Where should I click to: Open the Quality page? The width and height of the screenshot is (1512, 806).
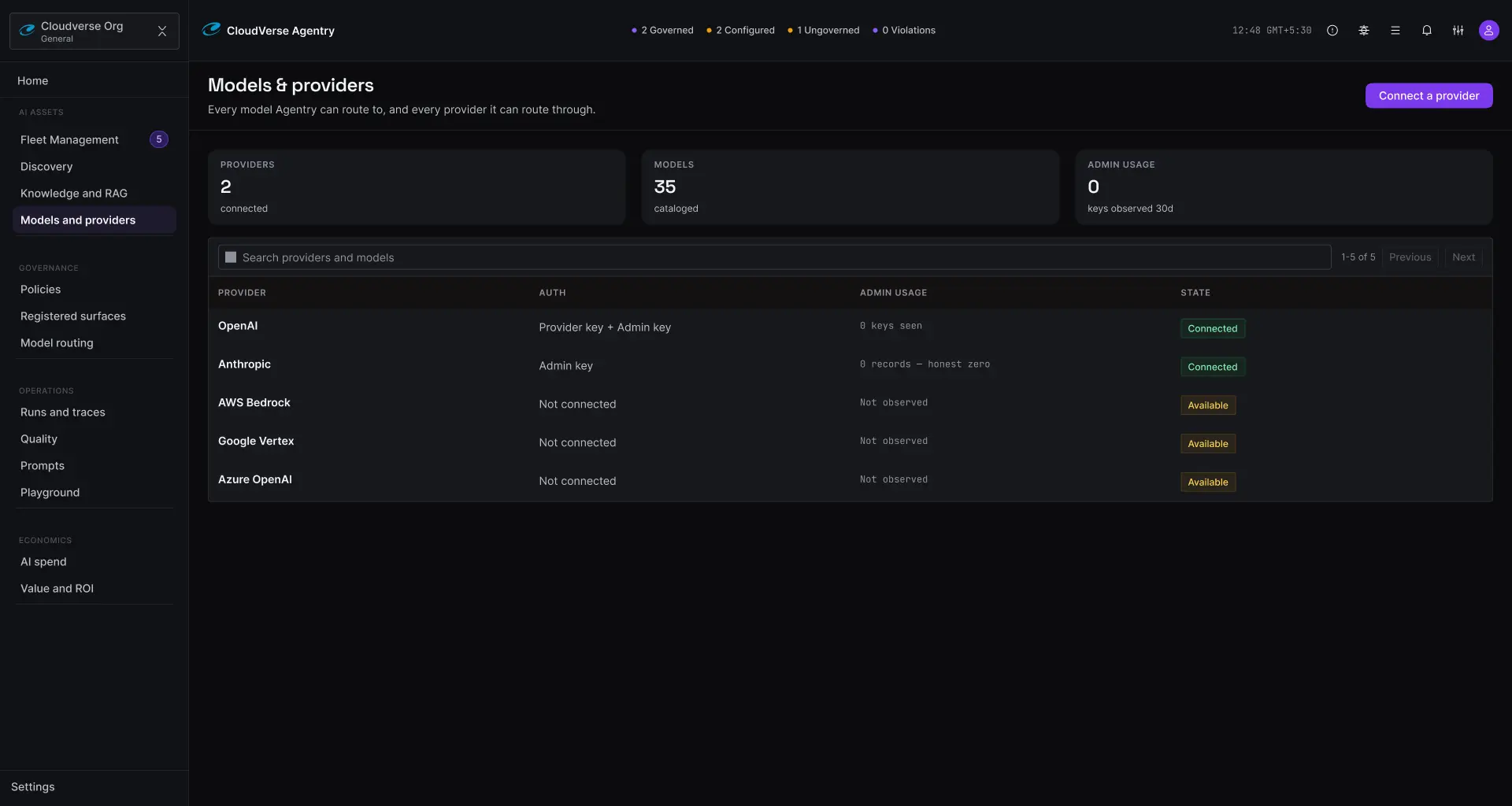tap(39, 439)
